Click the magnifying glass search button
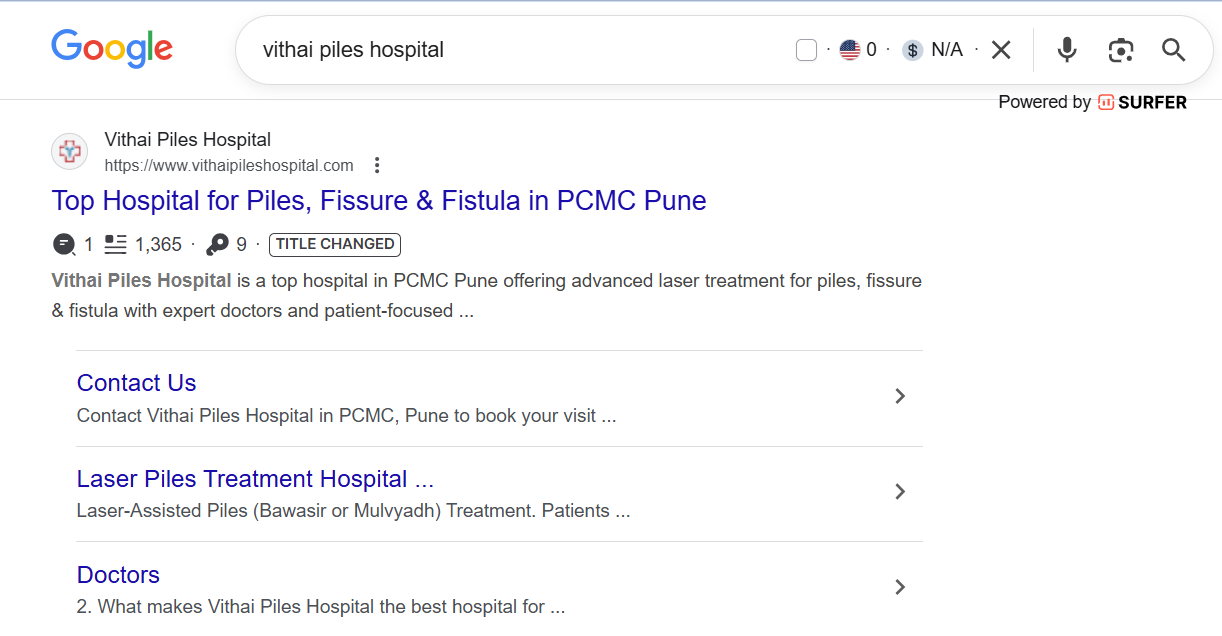This screenshot has width=1222, height=636. (x=1173, y=50)
